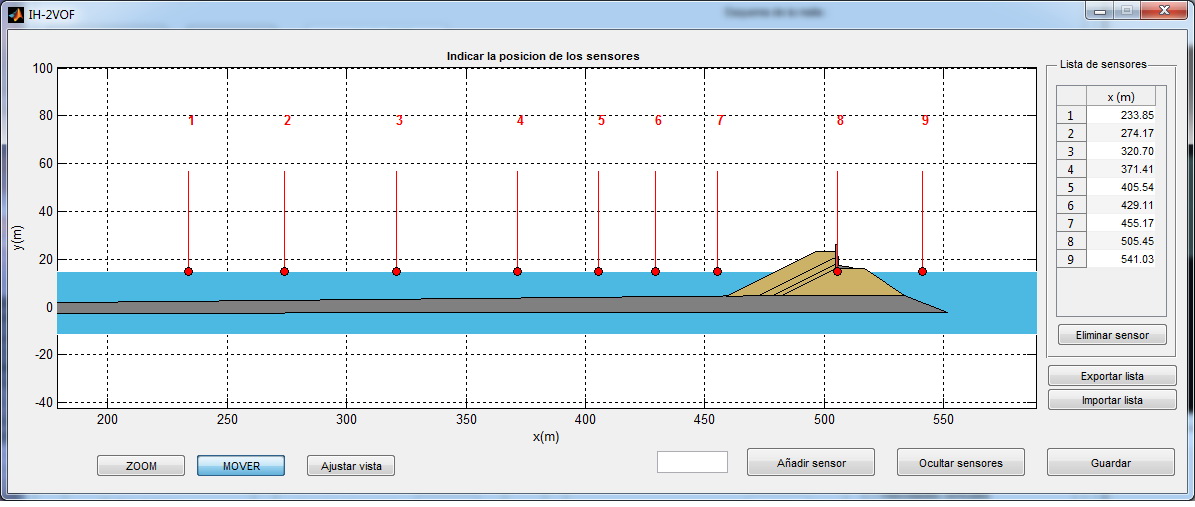Click red sensor 4 marker dot on plot

pos(517,272)
